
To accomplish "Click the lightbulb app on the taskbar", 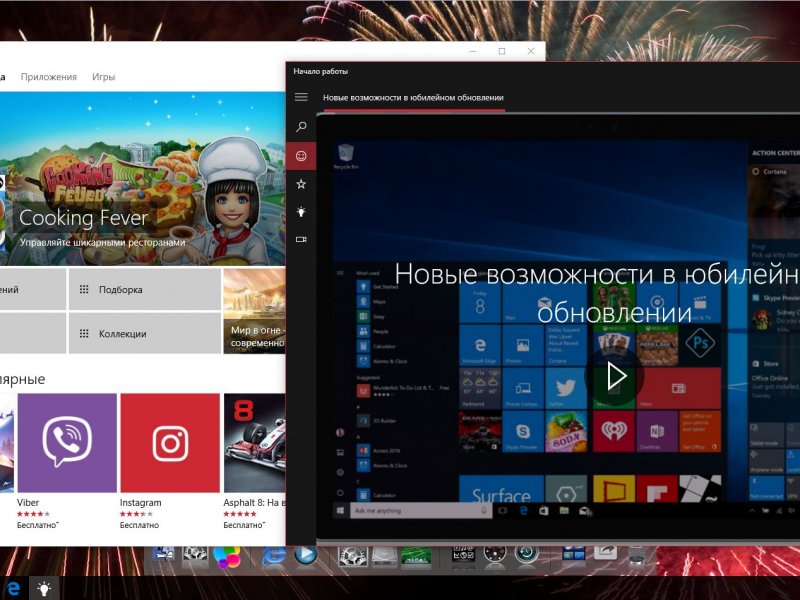I will click(44, 589).
